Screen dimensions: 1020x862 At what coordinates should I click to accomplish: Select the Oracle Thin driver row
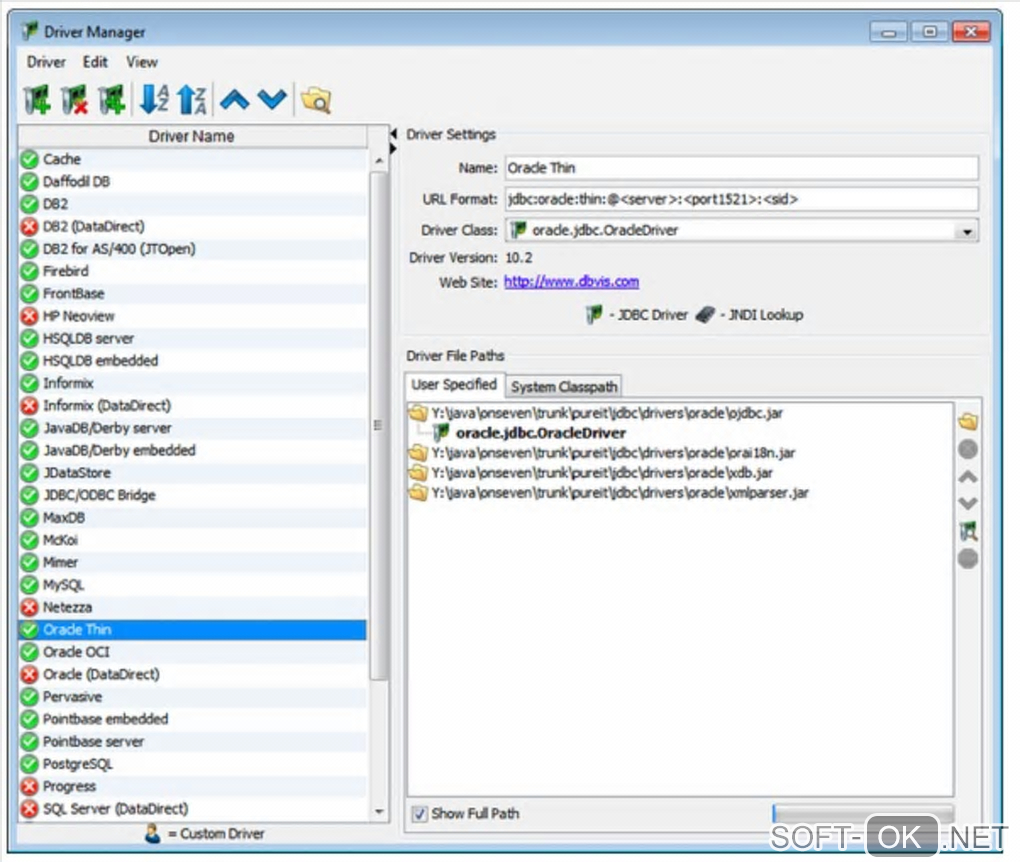pyautogui.click(x=192, y=630)
